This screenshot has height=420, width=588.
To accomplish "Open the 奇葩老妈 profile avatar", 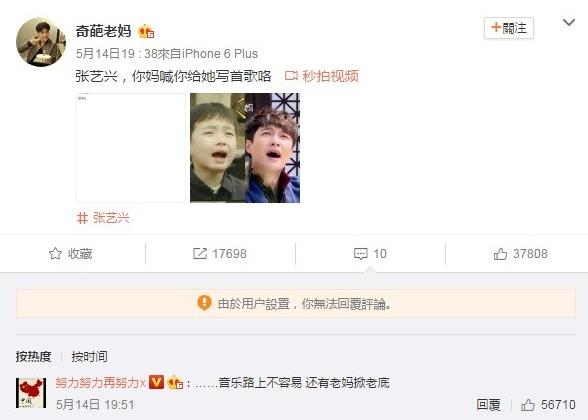I will [x=41, y=42].
